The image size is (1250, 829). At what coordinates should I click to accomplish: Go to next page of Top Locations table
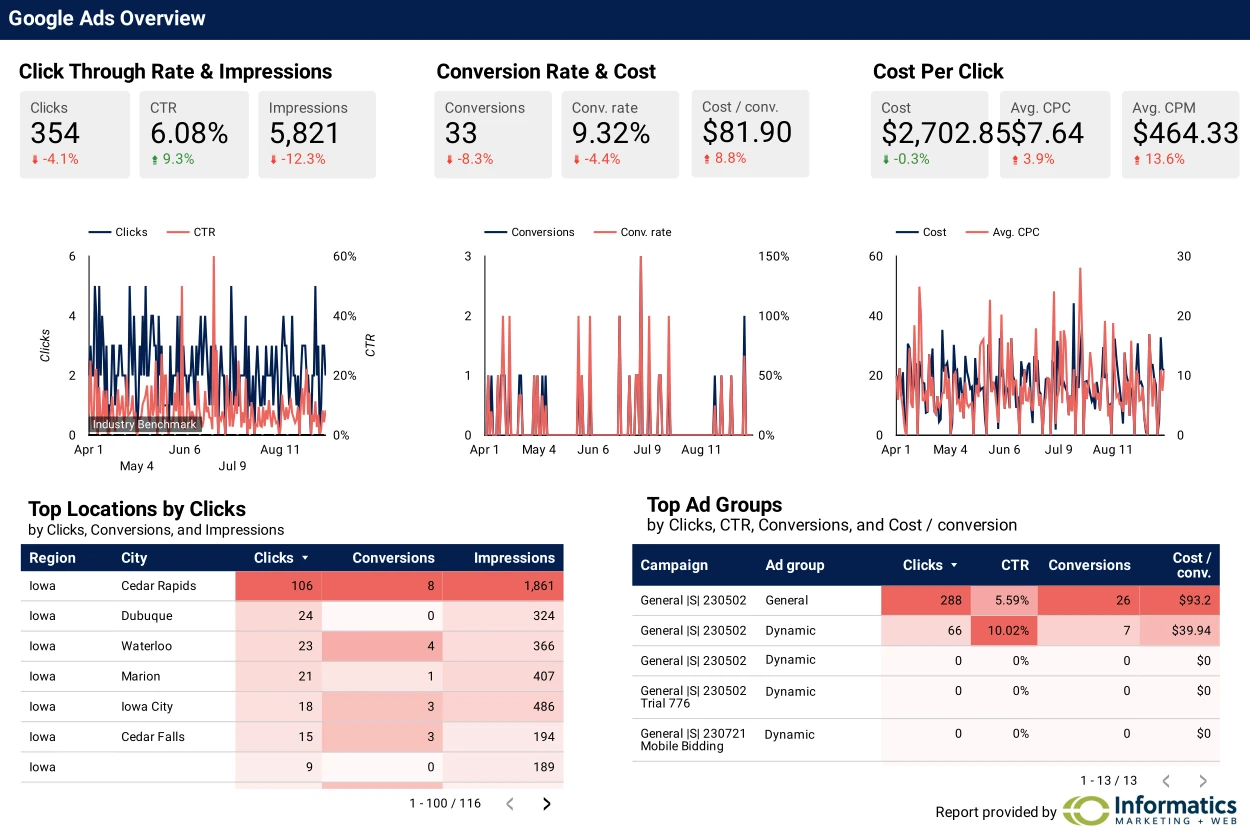point(546,804)
